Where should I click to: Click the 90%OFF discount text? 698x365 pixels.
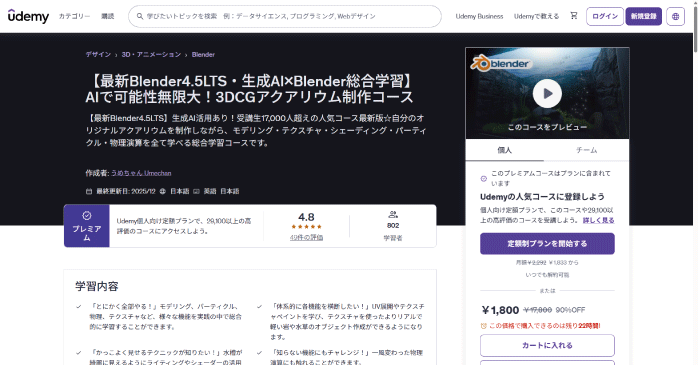click(570, 310)
